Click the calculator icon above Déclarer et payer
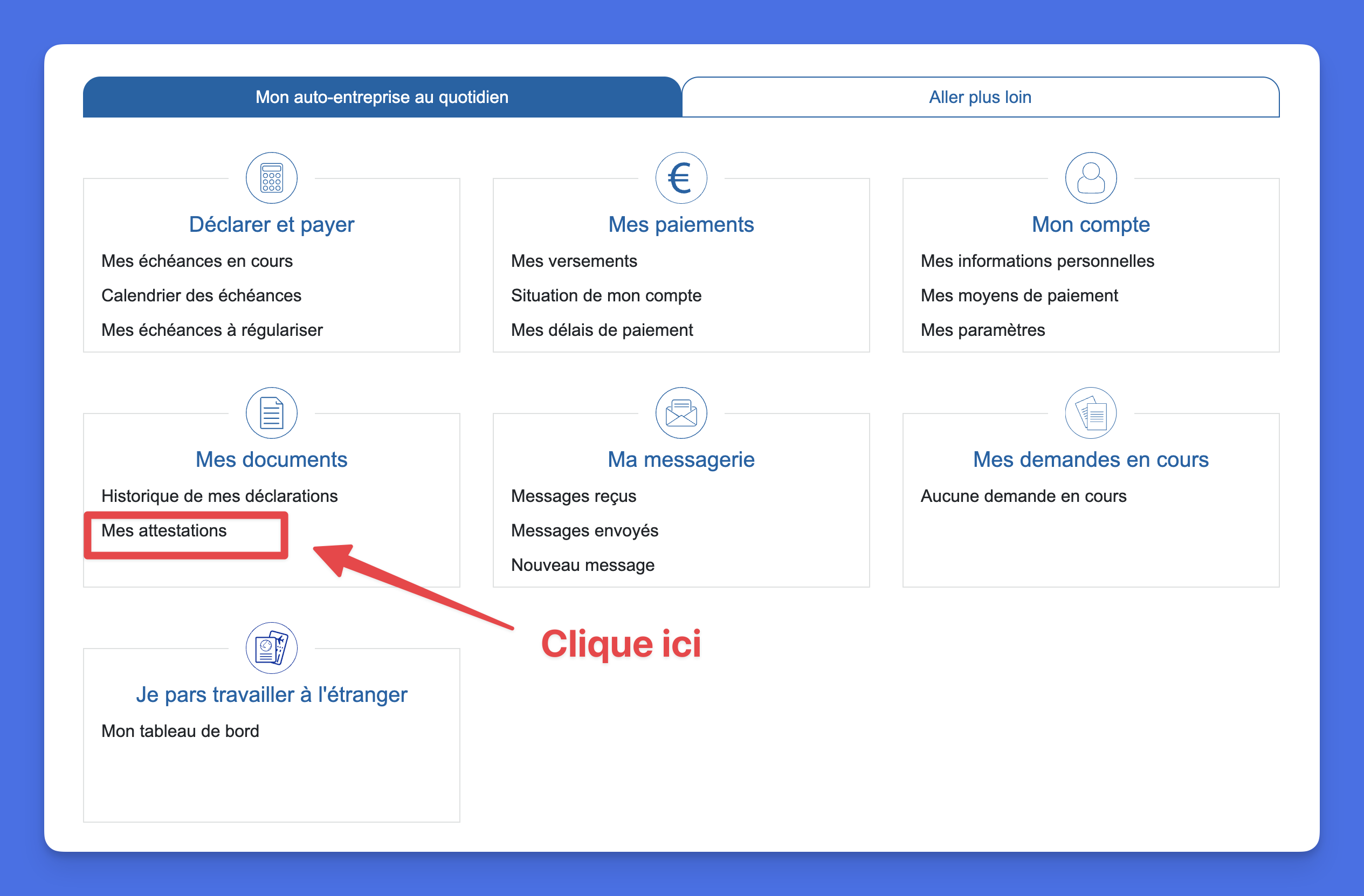Viewport: 1364px width, 896px height. pyautogui.click(x=271, y=178)
